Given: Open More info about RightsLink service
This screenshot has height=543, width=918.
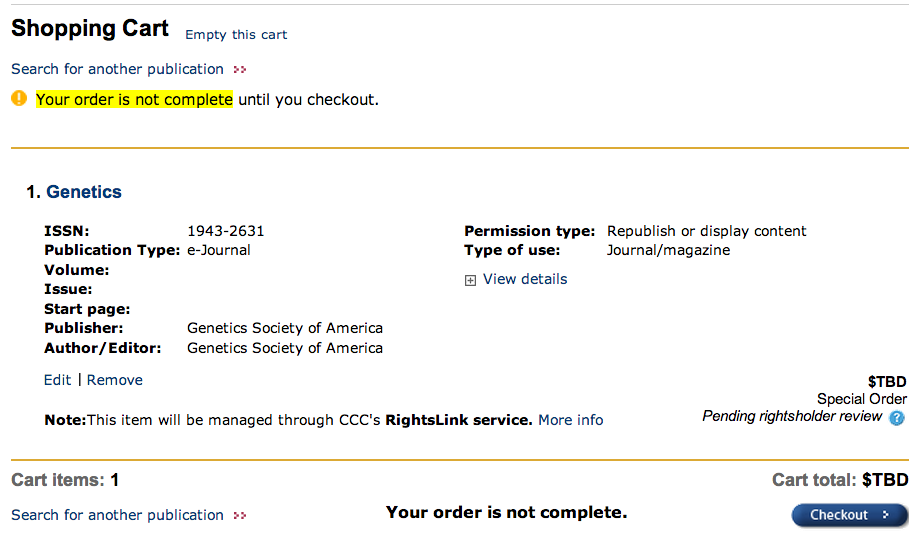Looking at the screenshot, I should click(x=571, y=420).
